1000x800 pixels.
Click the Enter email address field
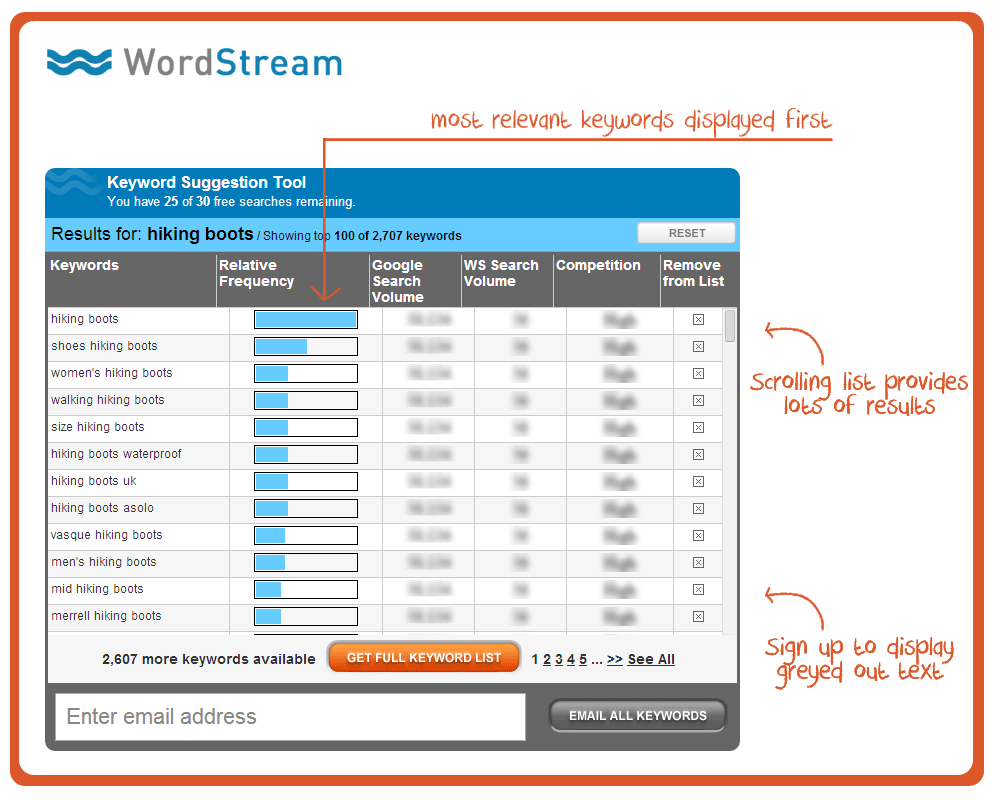[290, 717]
